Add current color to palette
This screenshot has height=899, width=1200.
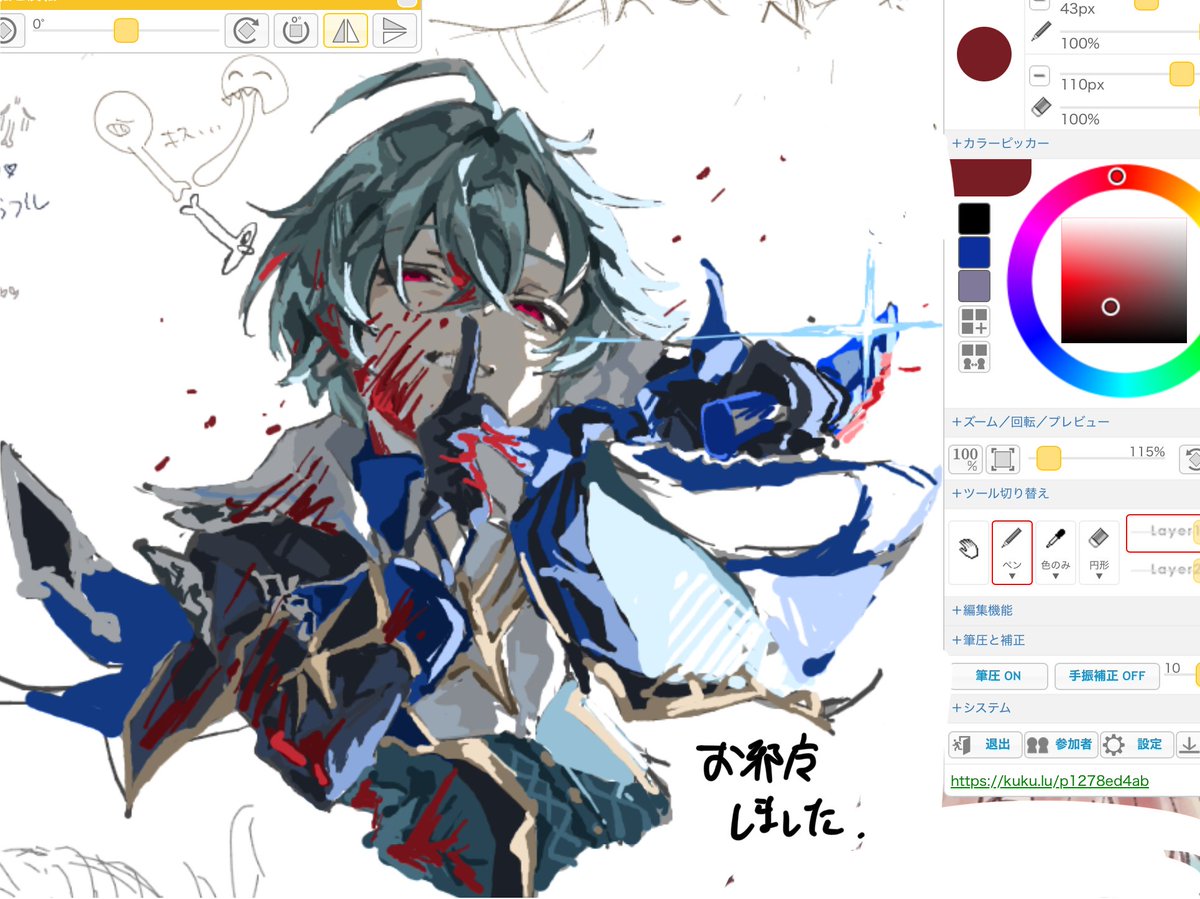click(974, 321)
